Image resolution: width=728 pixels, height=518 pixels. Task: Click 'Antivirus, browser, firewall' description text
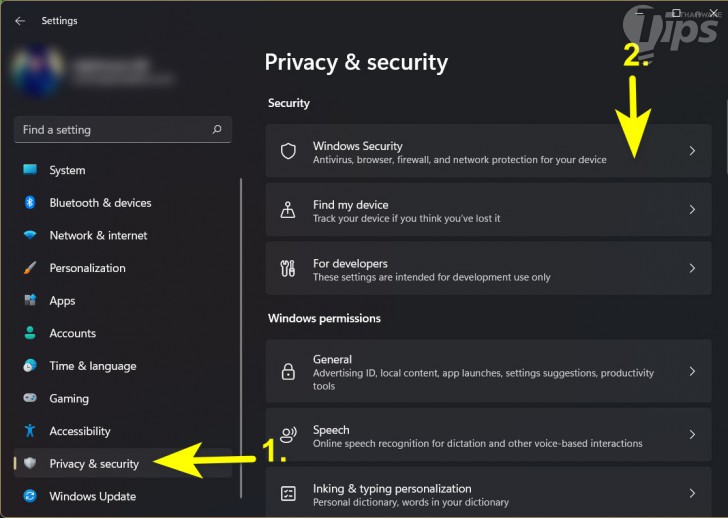coord(460,160)
